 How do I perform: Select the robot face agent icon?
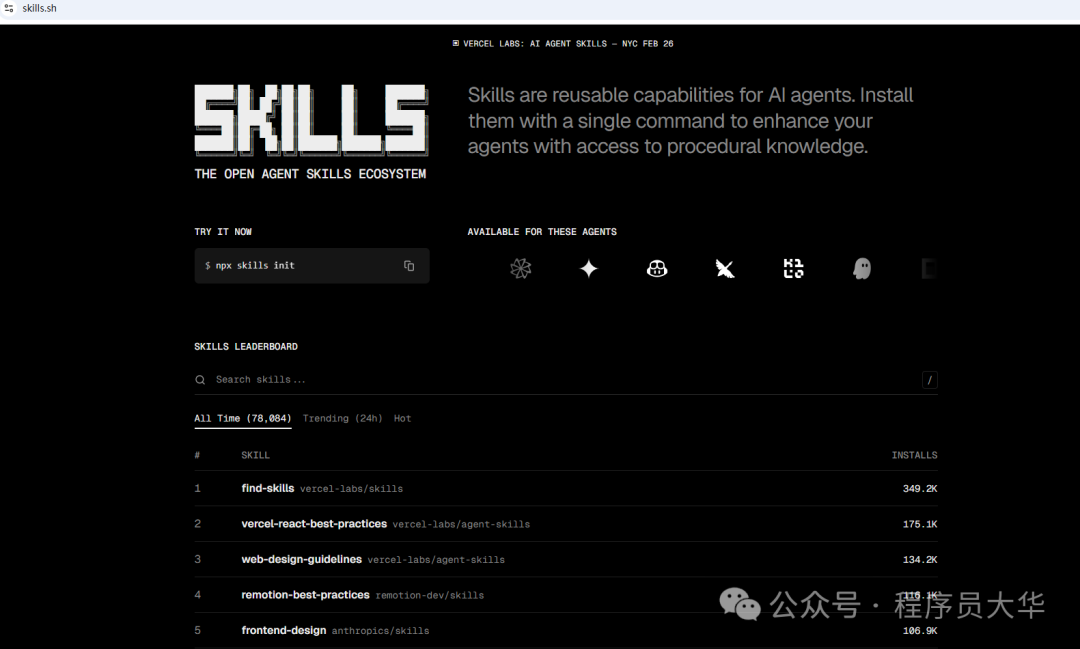(x=657, y=268)
